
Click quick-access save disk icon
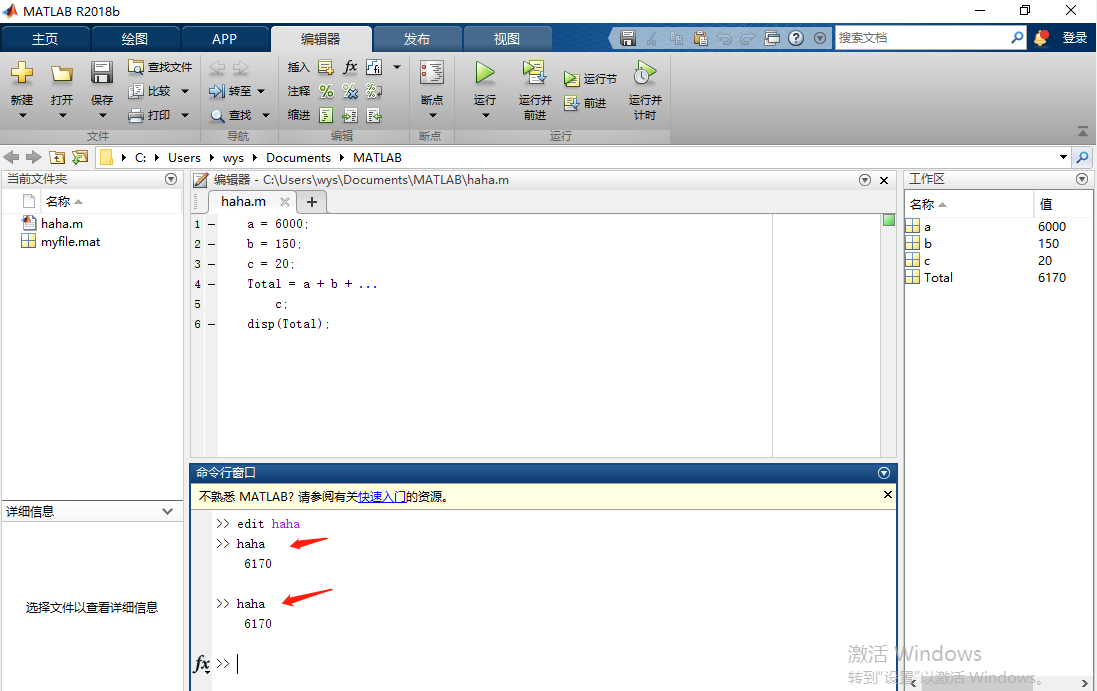coord(628,38)
